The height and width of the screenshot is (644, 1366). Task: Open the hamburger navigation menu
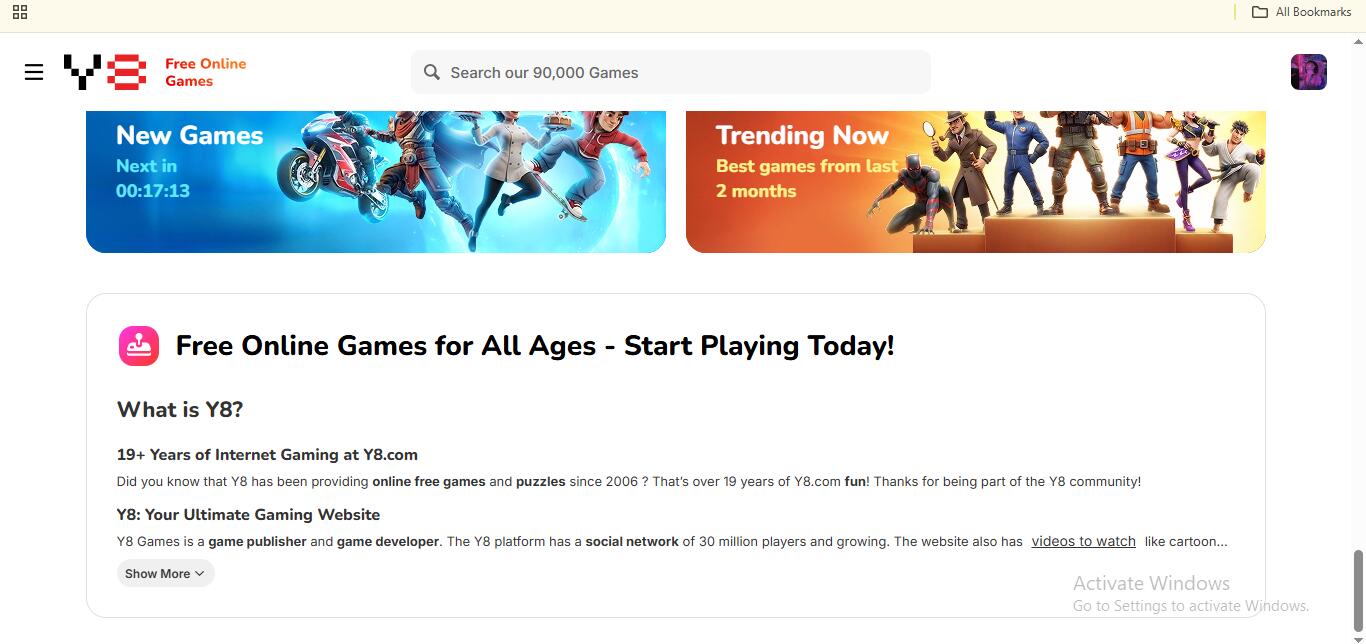(34, 72)
